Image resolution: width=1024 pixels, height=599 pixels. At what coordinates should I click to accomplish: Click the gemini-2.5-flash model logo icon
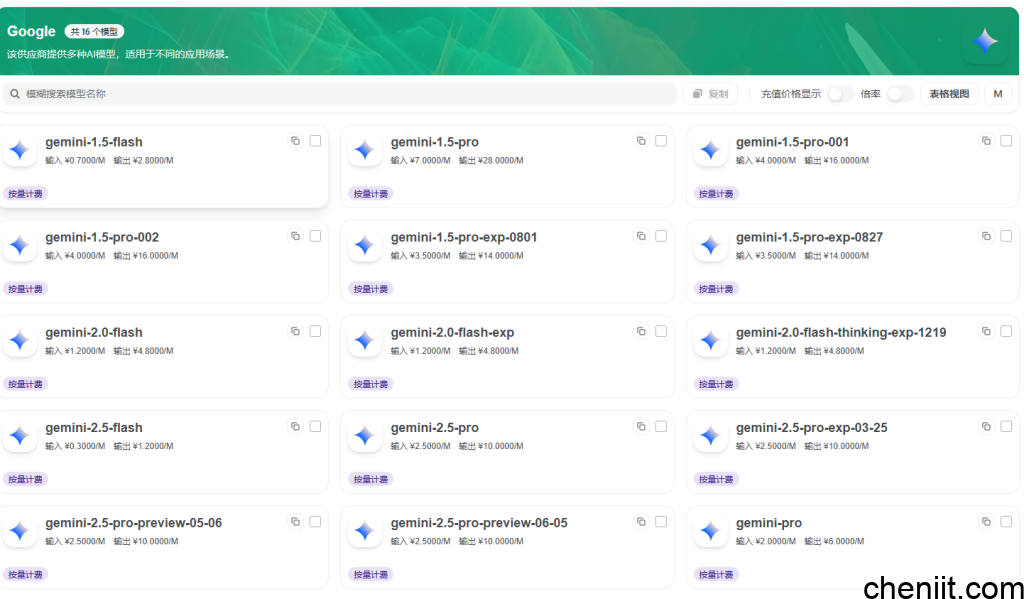pyautogui.click(x=20, y=435)
